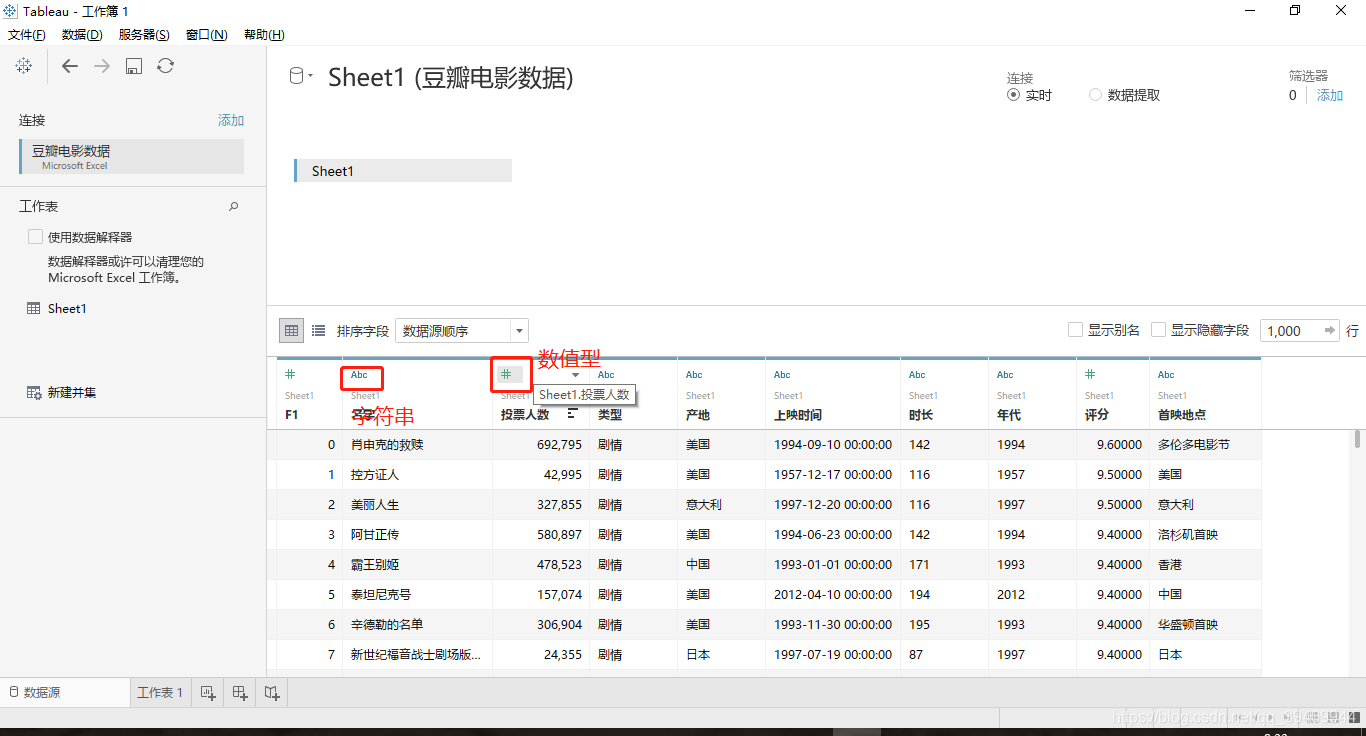The image size is (1366, 736).
Task: Click the Sheet1 worksheet entry in sidebar
Action: point(67,309)
